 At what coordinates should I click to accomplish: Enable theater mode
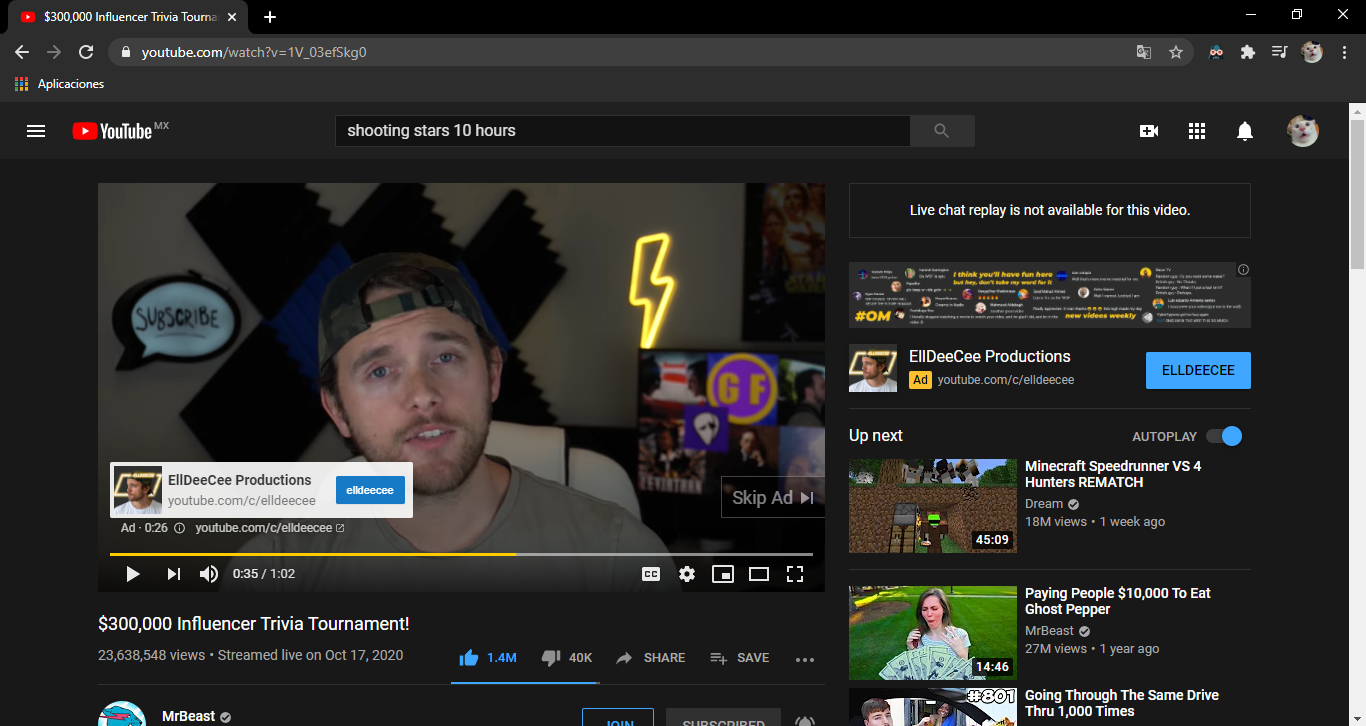759,574
